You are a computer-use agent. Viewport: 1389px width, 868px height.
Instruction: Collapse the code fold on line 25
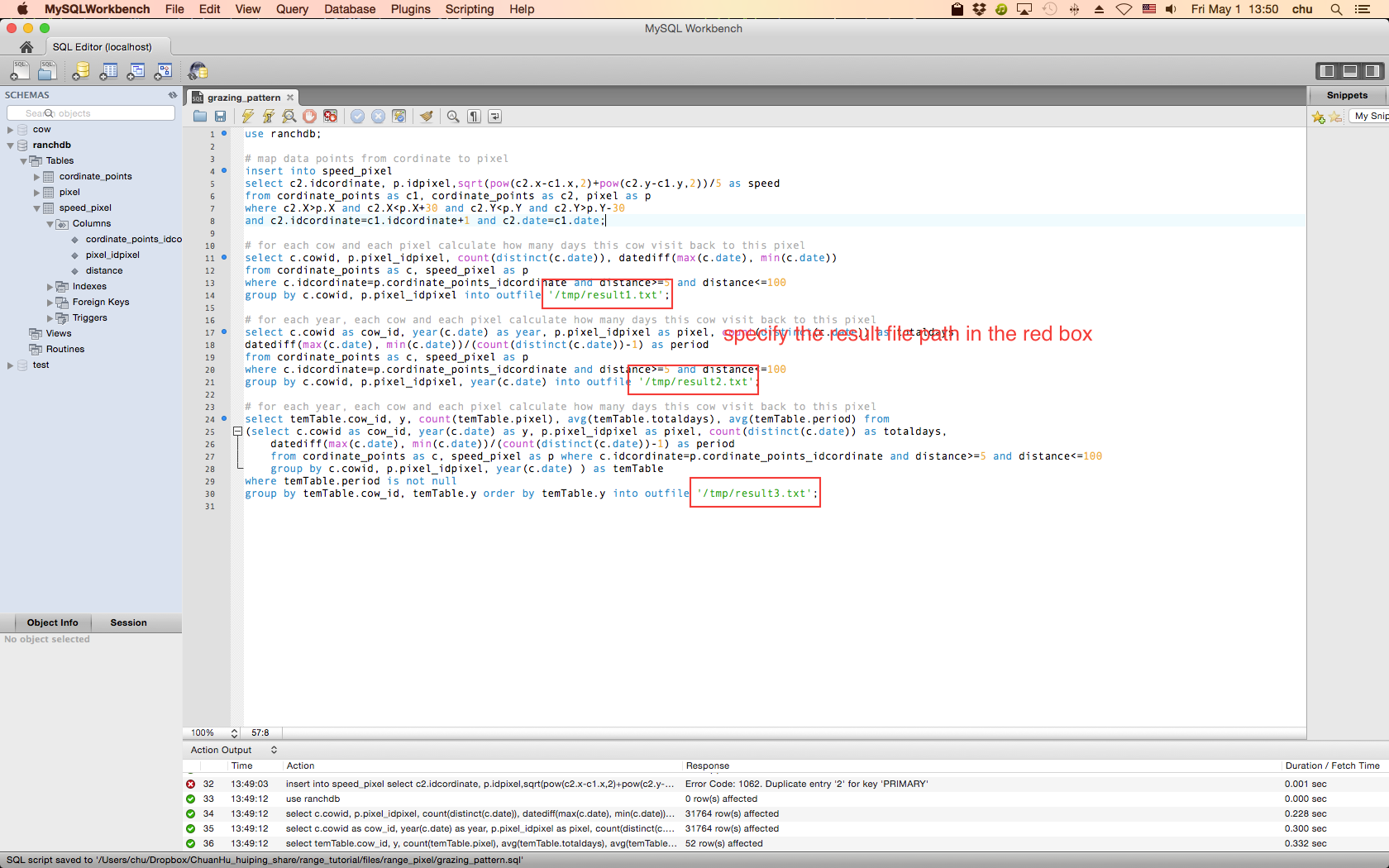[x=237, y=432]
